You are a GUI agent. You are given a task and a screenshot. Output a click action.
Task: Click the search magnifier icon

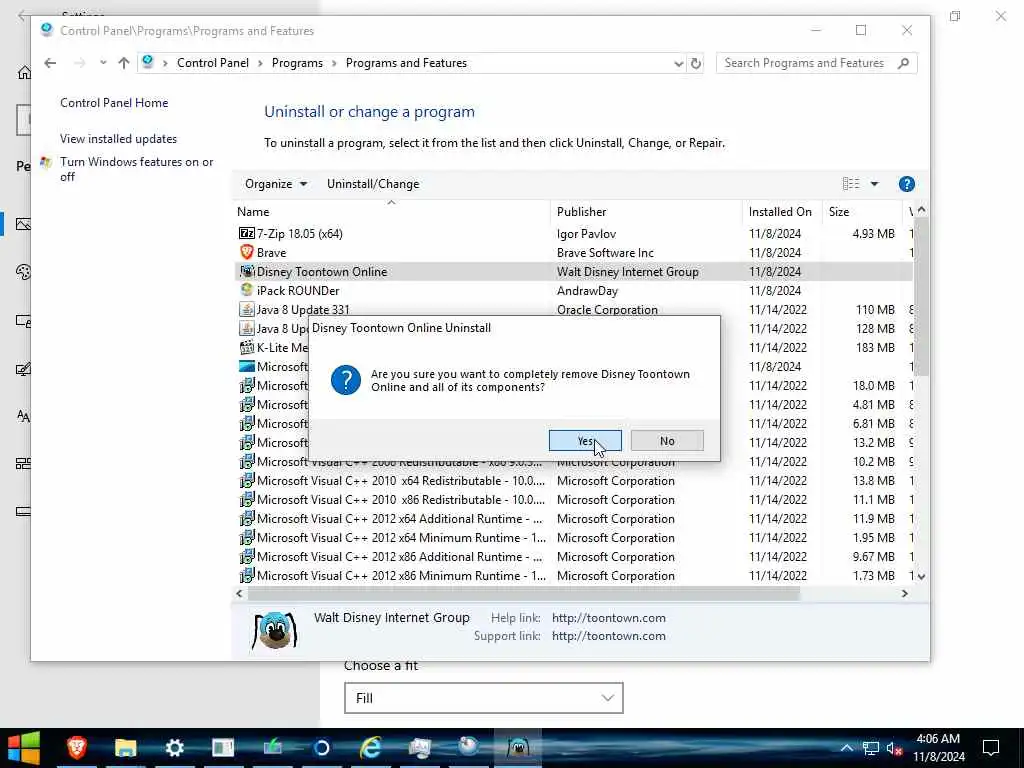[904, 63]
